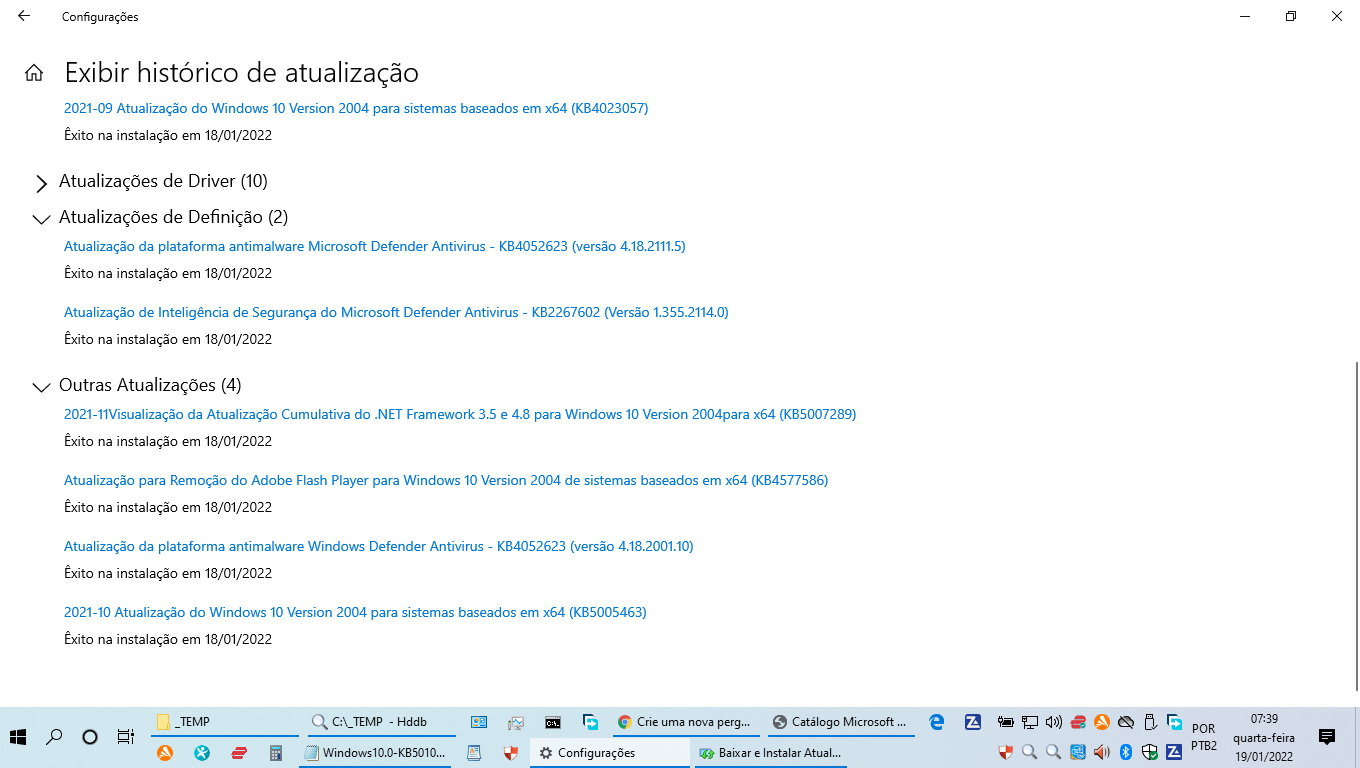Click the install status text under KB5005463
The image size is (1360, 768).
tap(168, 639)
